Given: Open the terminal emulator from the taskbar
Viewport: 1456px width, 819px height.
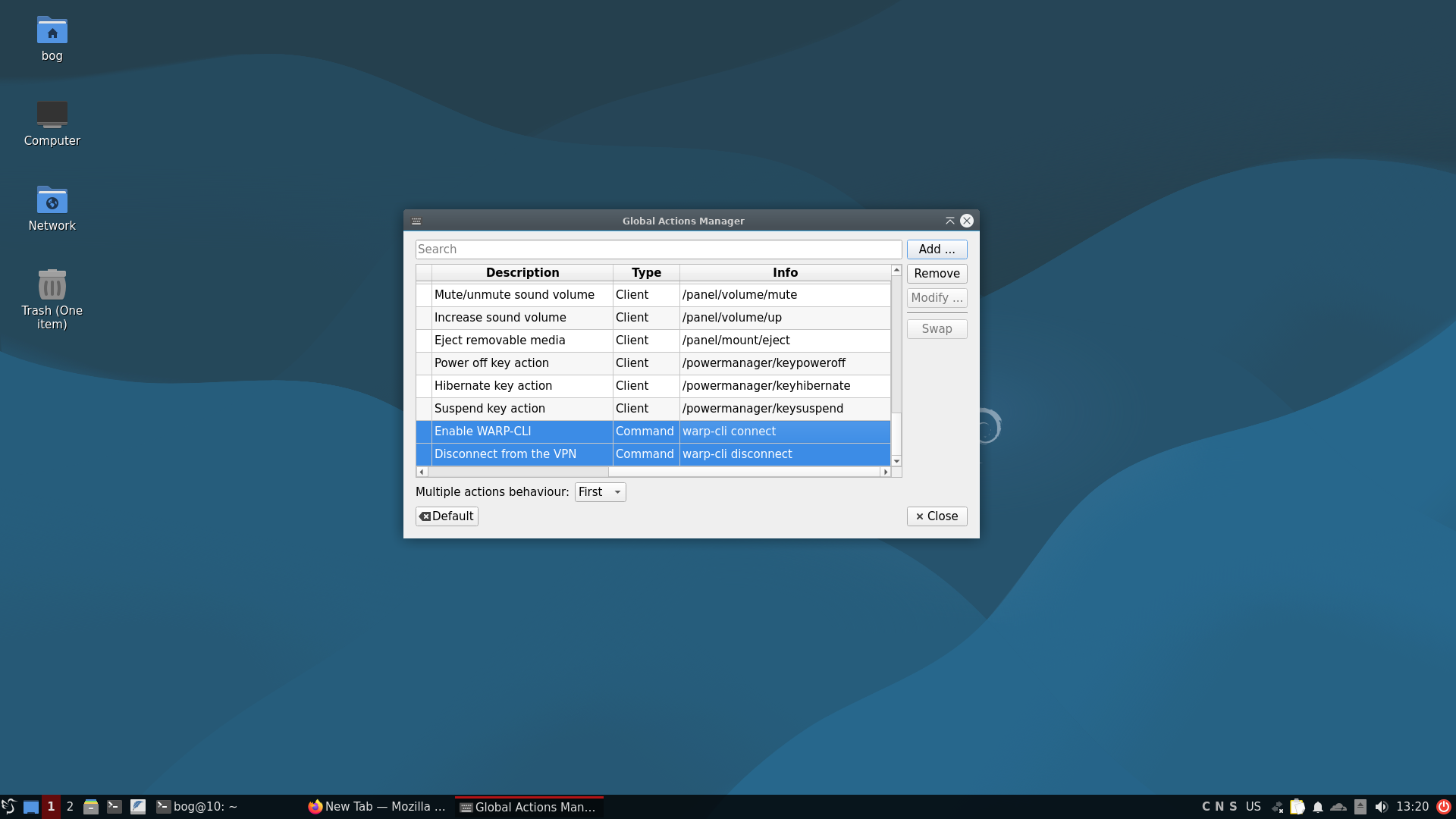Looking at the screenshot, I should [x=115, y=806].
